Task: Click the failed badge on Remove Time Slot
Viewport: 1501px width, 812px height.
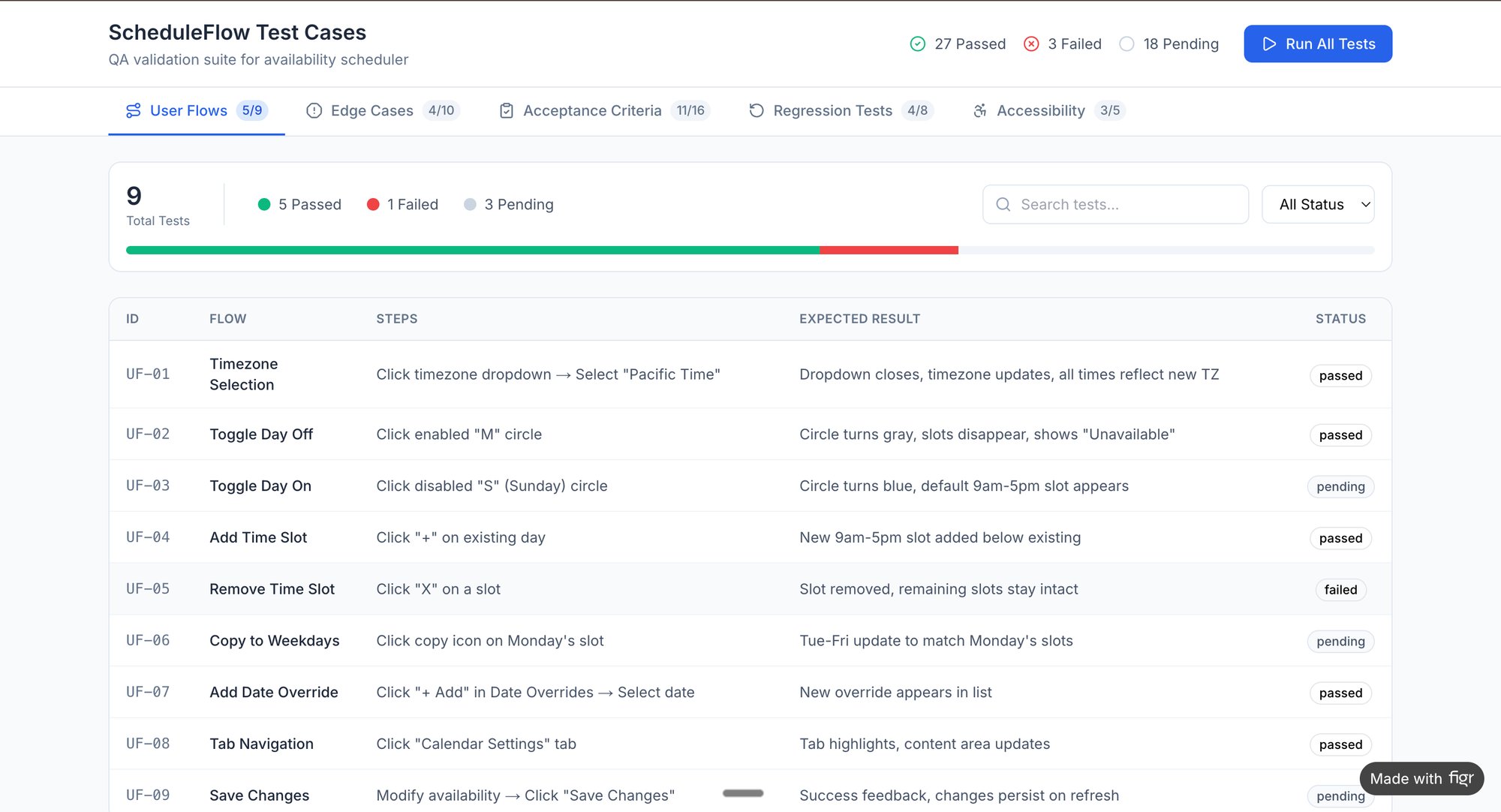Action: pos(1340,590)
